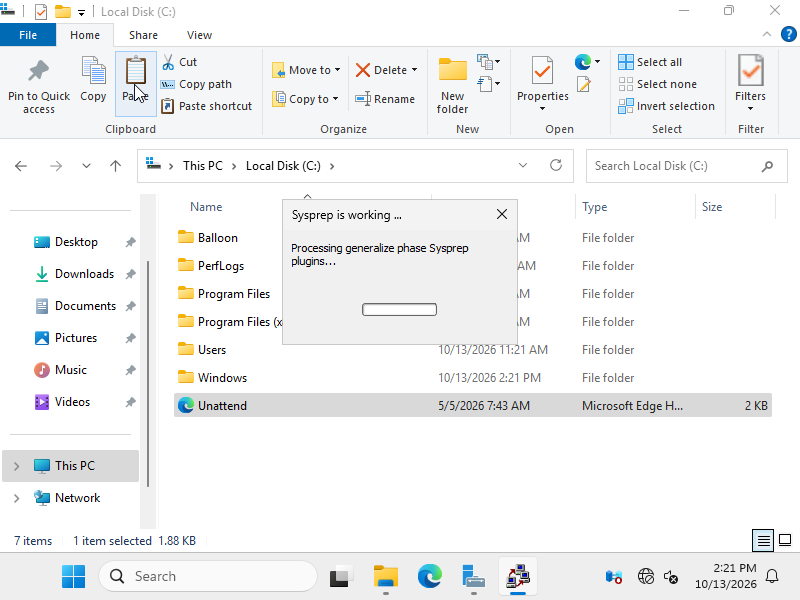800x600 pixels.
Task: Switch to the View tab
Action: (x=199, y=35)
